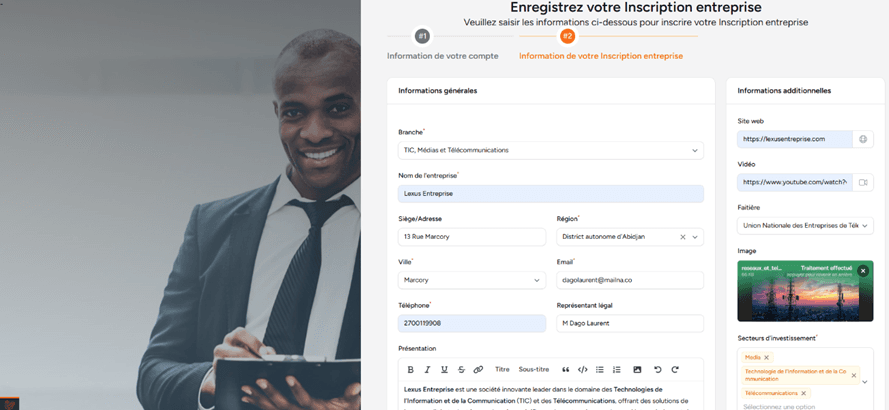Open the Branche dropdown
Image resolution: width=889 pixels, height=410 pixels.
pyautogui.click(x=550, y=150)
